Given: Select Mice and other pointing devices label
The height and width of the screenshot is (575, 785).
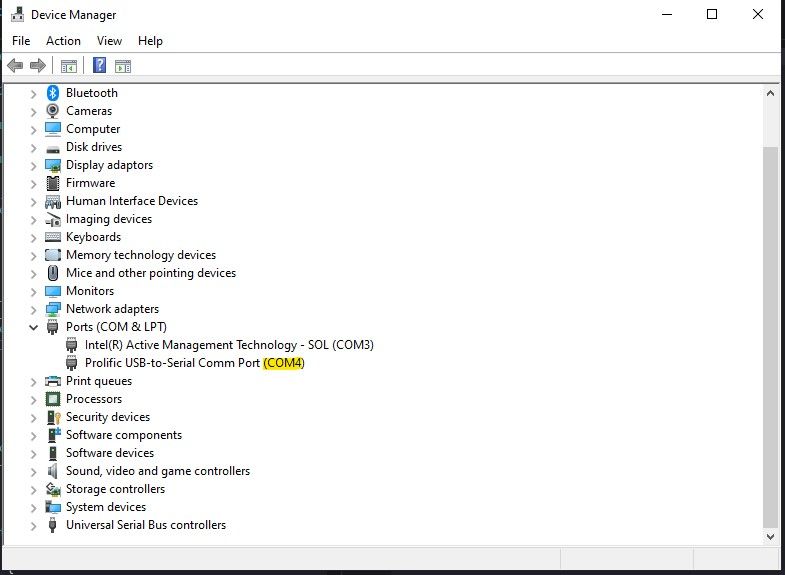Looking at the screenshot, I should (x=151, y=273).
